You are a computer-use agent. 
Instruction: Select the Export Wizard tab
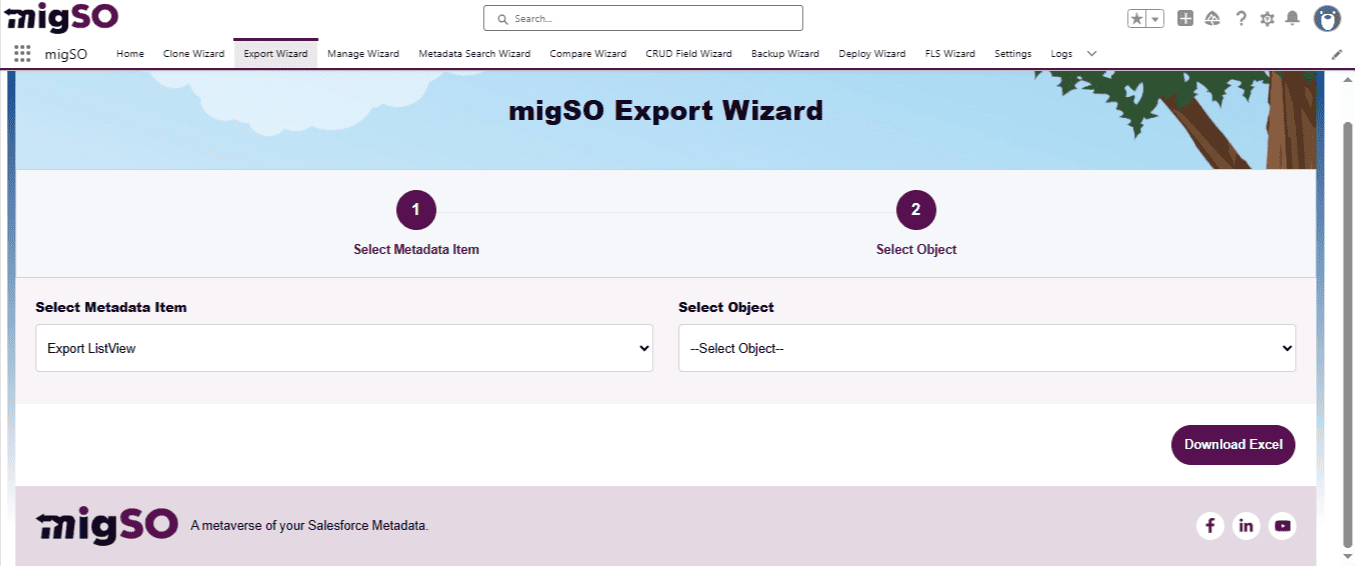coord(276,54)
